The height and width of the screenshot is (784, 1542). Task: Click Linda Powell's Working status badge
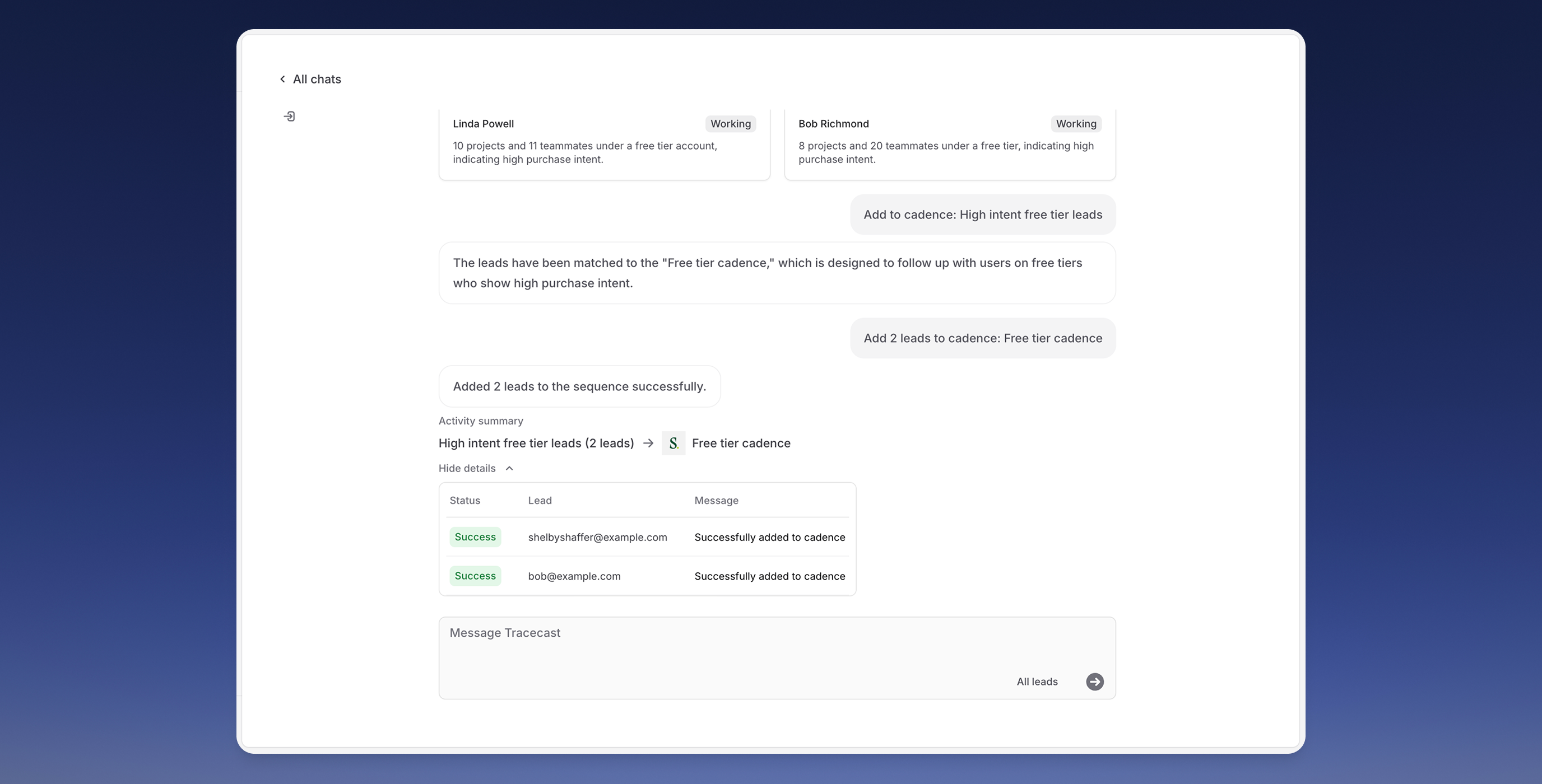730,124
